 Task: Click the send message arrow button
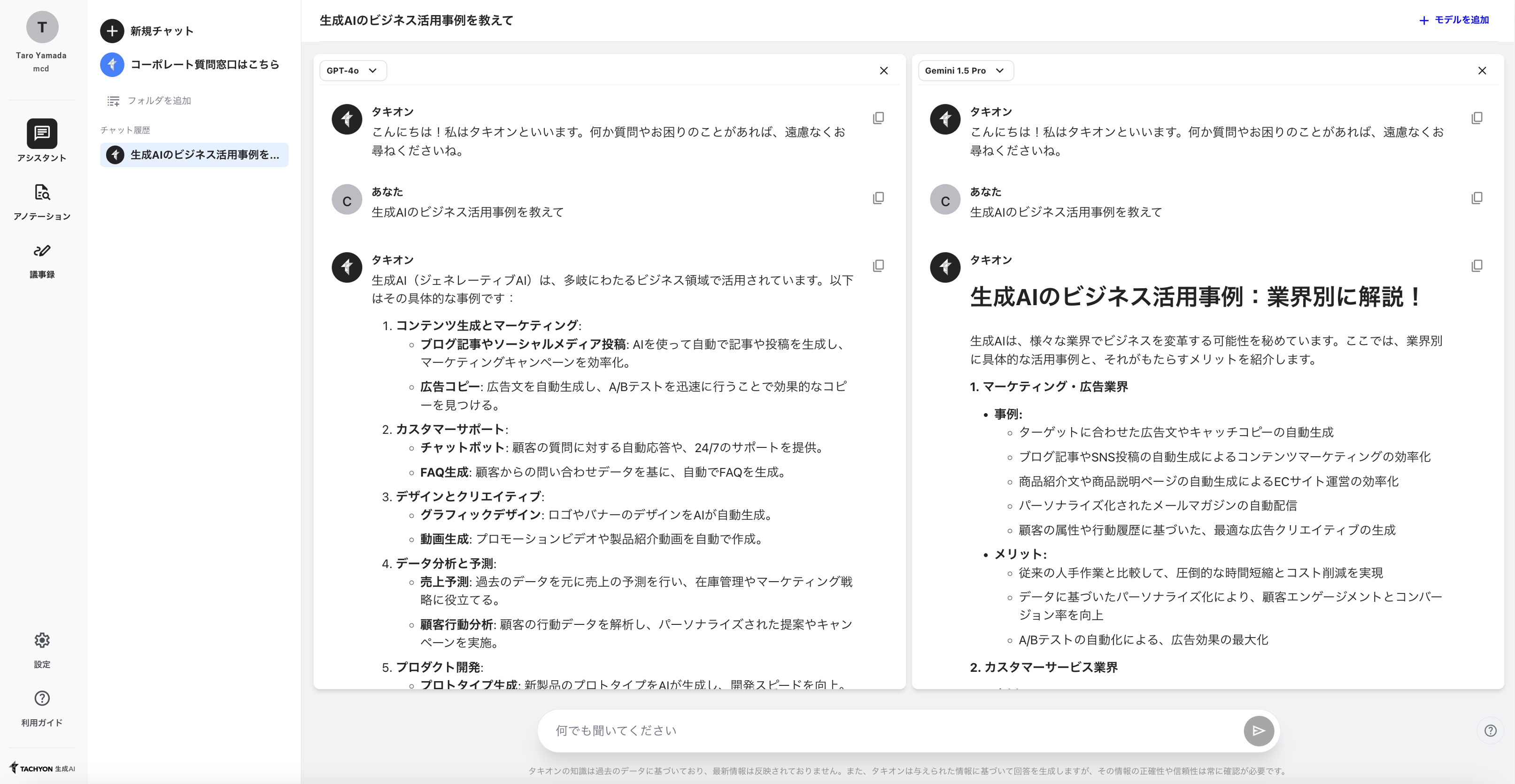point(1258,730)
